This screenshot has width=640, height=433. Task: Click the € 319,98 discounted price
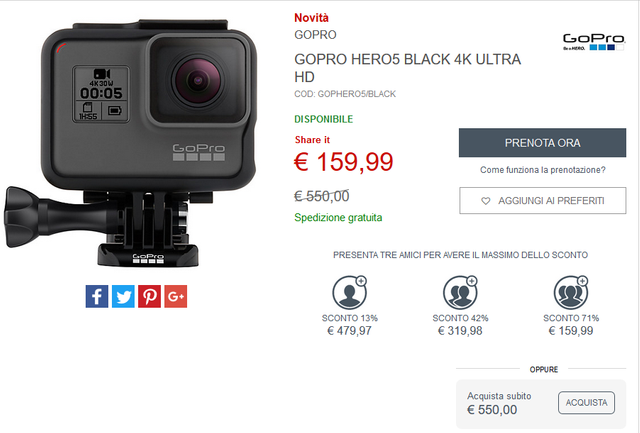pyautogui.click(x=460, y=331)
